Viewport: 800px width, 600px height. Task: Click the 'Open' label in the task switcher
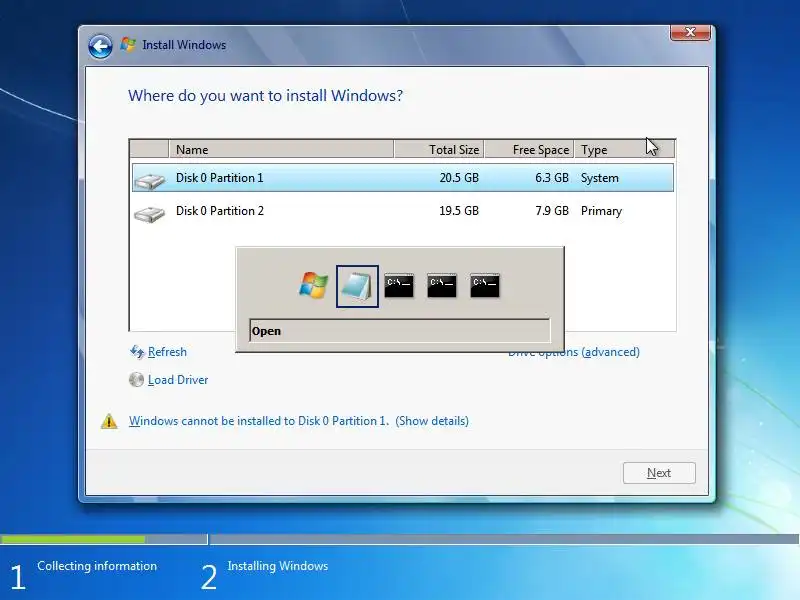click(266, 331)
